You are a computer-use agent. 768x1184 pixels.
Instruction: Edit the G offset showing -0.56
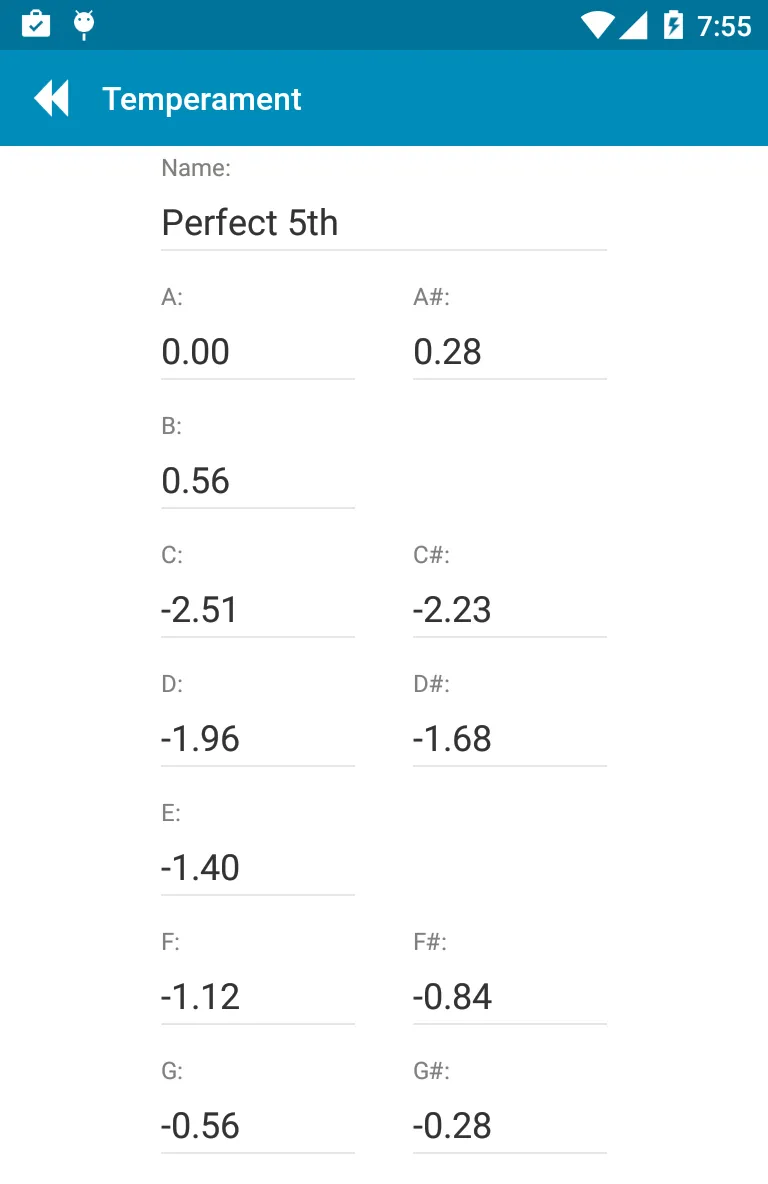[257, 1126]
